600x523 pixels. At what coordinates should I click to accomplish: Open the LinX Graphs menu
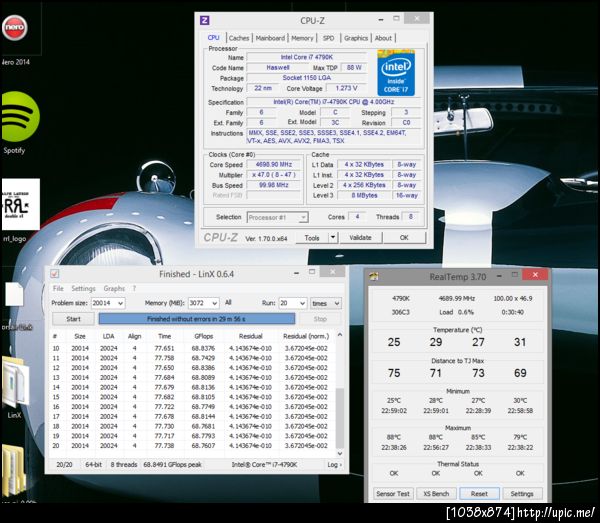click(114, 288)
